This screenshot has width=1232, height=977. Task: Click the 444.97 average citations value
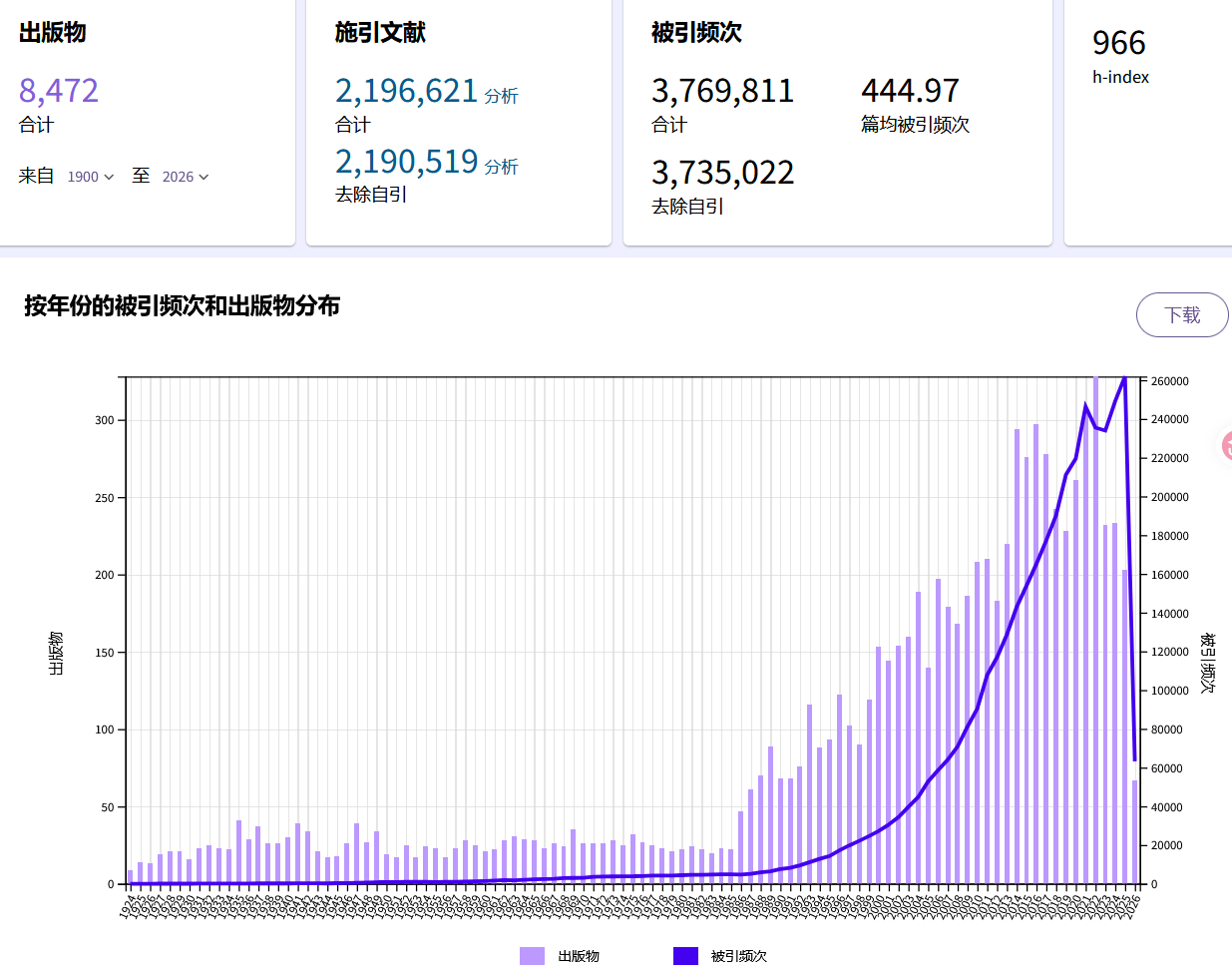910,91
